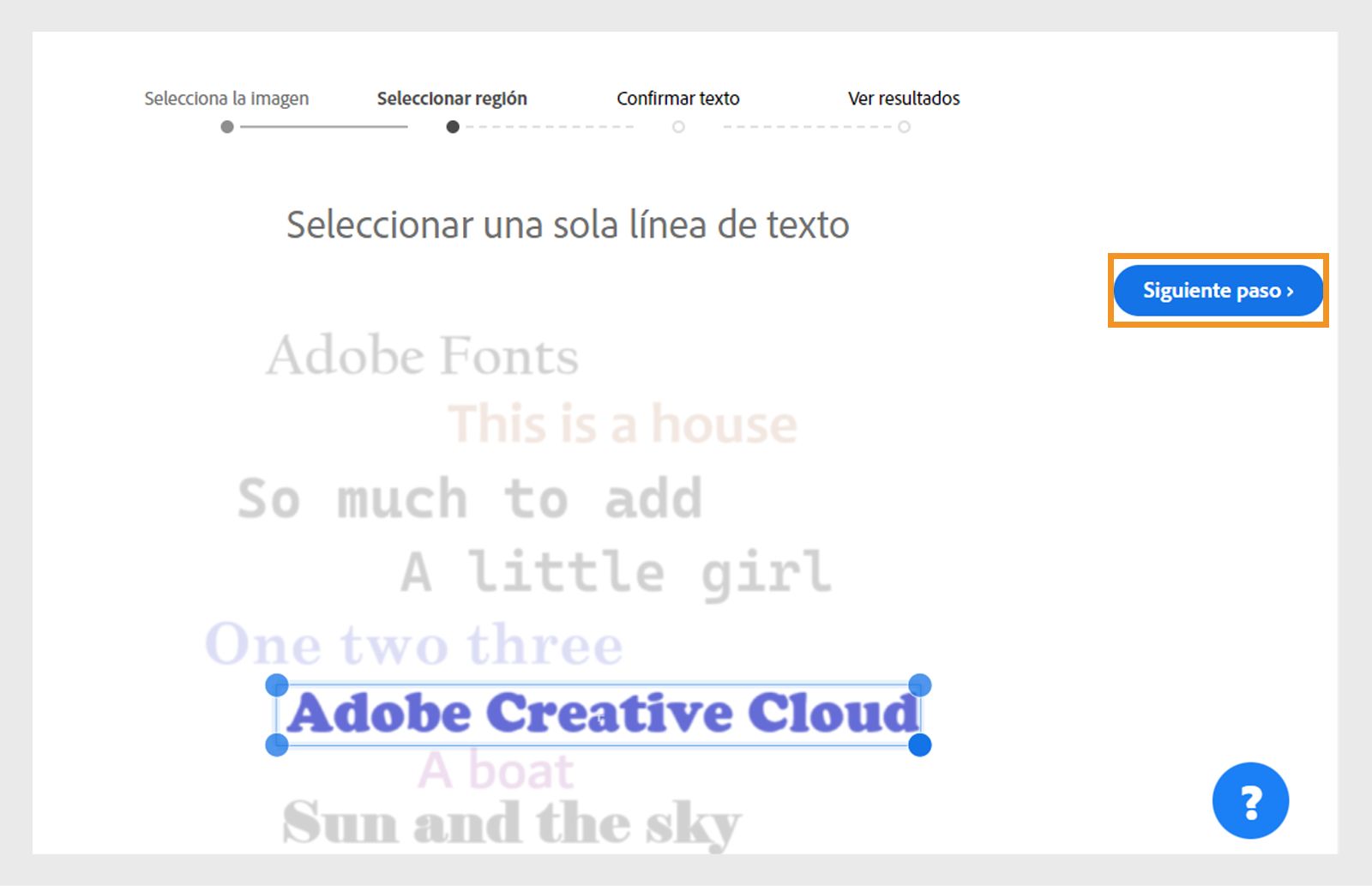Click the bottom-left selection handle

pos(277,744)
